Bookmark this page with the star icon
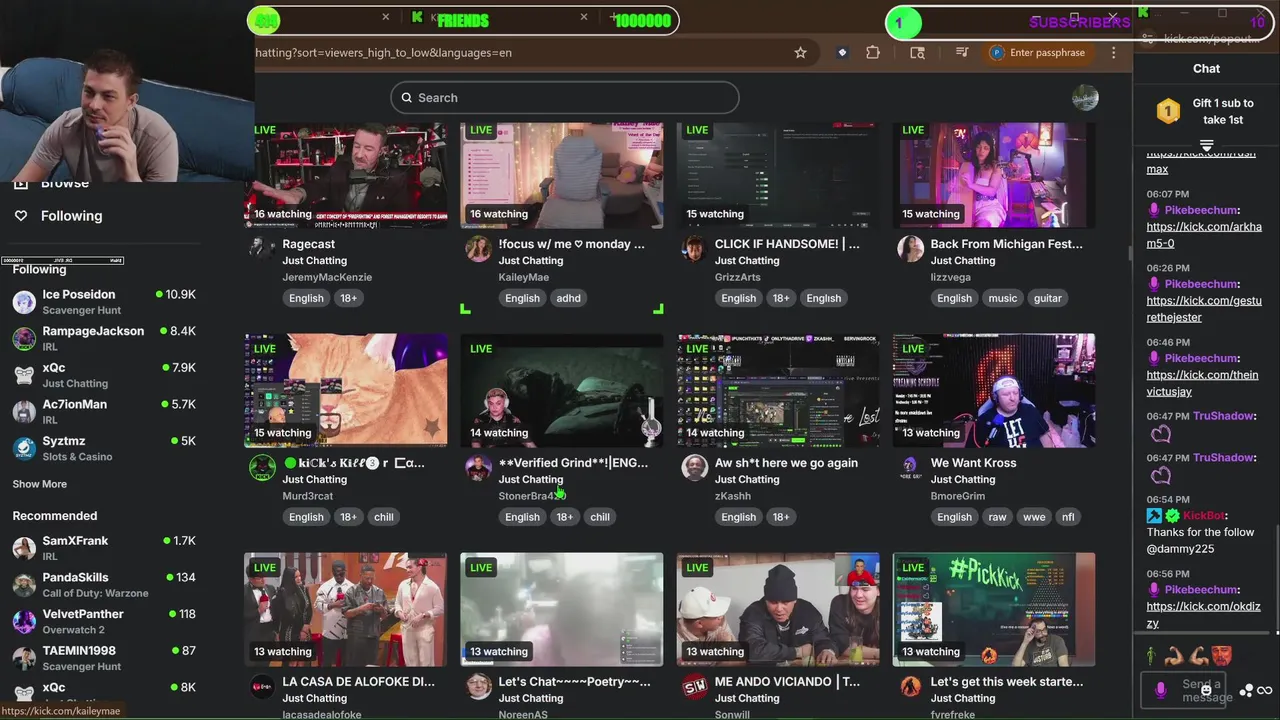Screen dimensions: 1280x720 point(800,53)
